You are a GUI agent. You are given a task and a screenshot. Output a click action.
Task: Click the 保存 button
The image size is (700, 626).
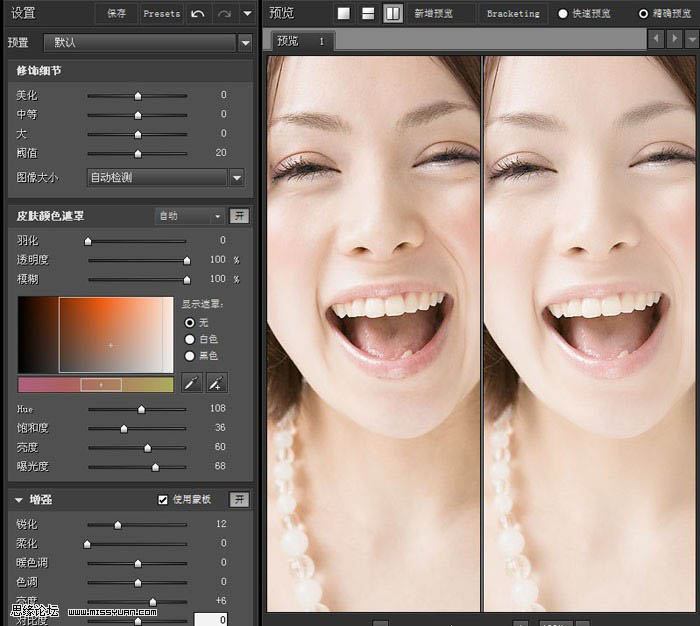click(117, 13)
